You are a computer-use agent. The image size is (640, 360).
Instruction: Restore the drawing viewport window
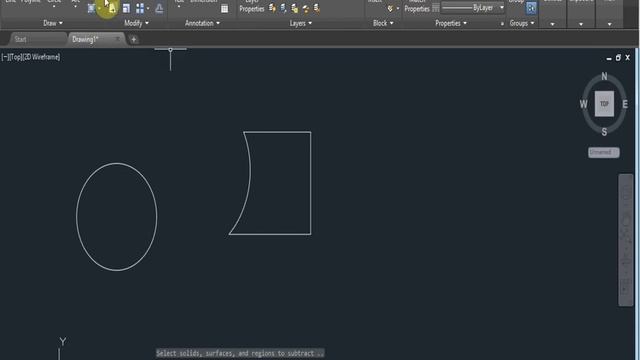click(618, 58)
